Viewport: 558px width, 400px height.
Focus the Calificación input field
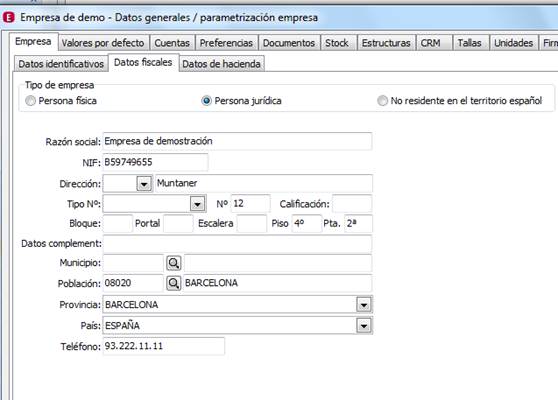(352, 204)
